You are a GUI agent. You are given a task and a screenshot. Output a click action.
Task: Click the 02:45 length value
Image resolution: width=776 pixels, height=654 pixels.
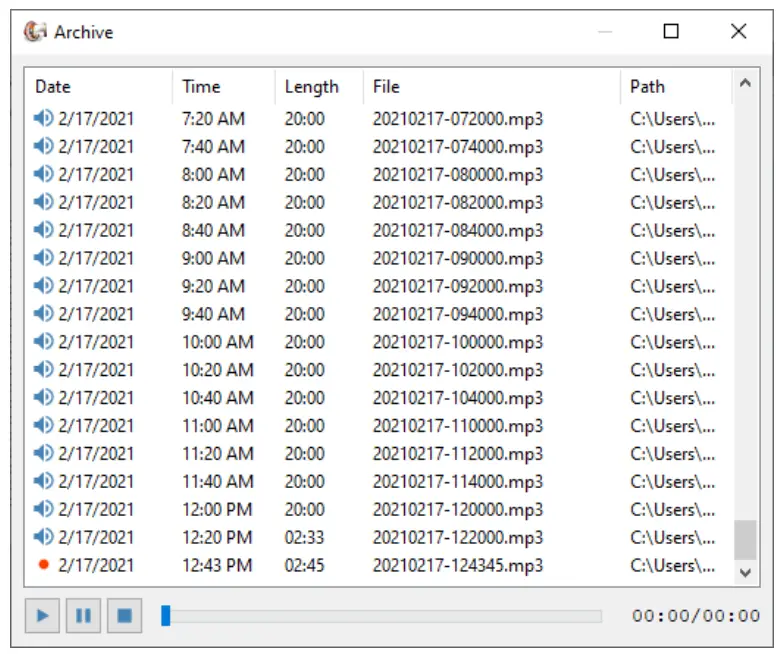pyautogui.click(x=304, y=565)
